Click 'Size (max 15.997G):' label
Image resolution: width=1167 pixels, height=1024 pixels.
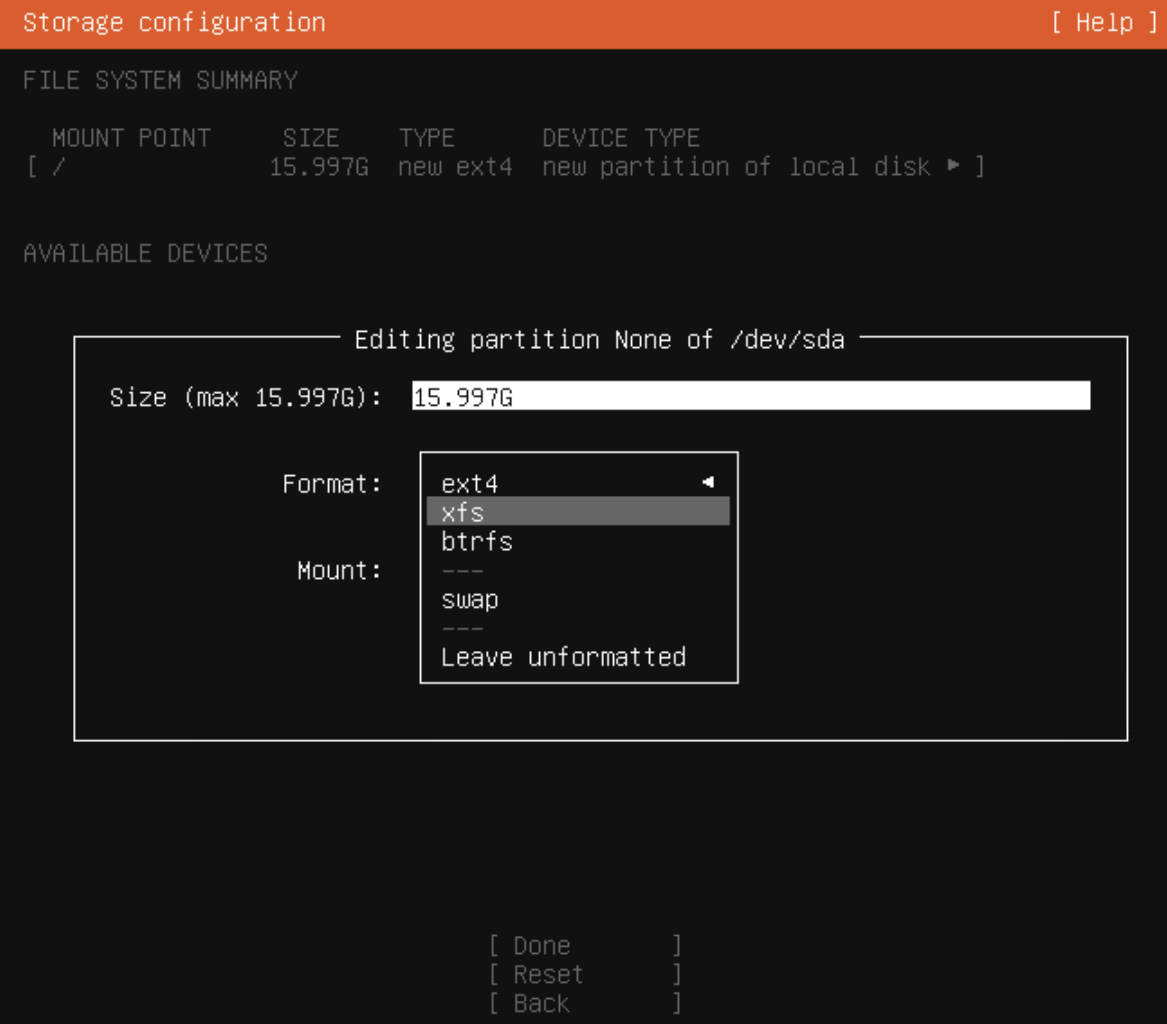click(x=246, y=397)
